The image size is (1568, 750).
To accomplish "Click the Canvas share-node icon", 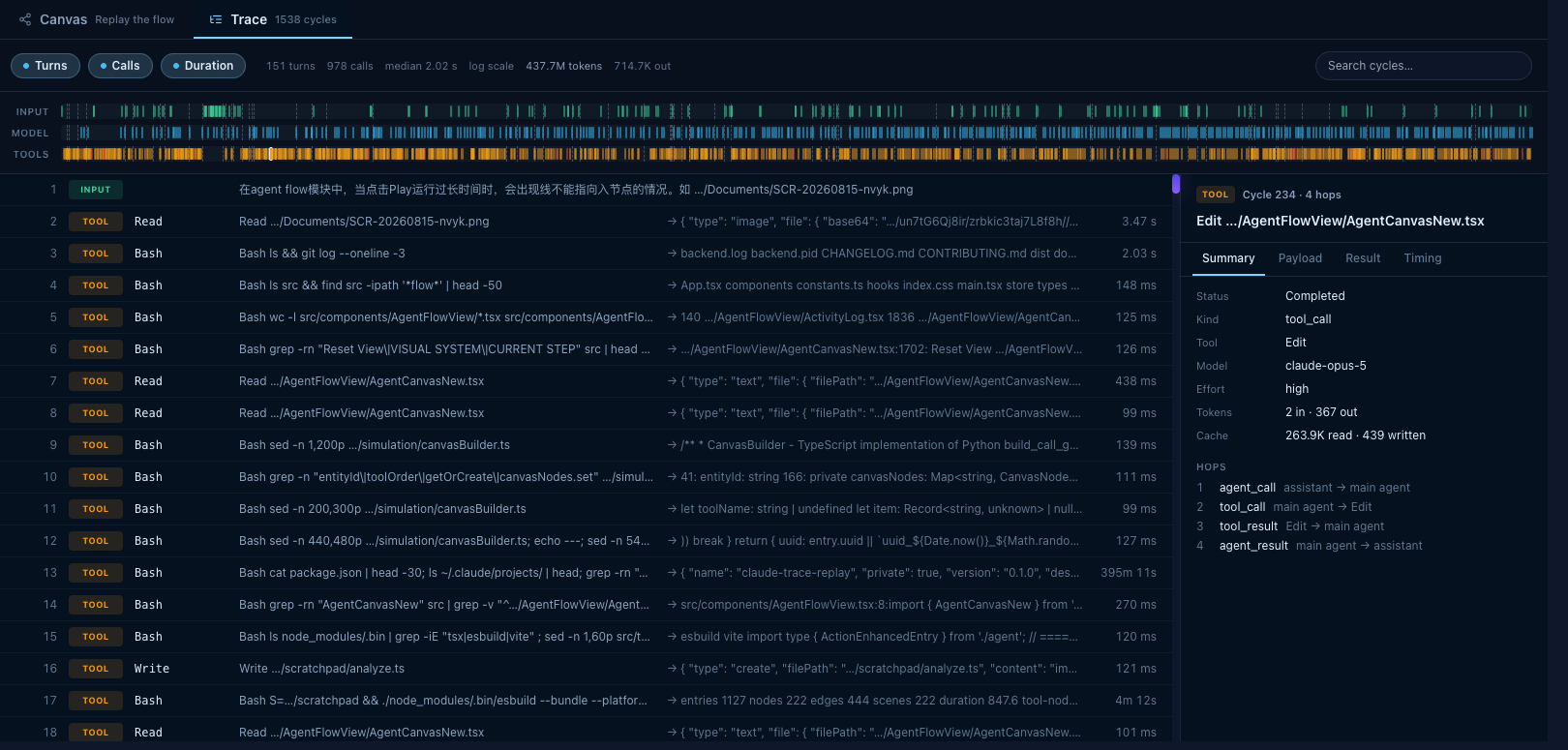I will click(25, 19).
